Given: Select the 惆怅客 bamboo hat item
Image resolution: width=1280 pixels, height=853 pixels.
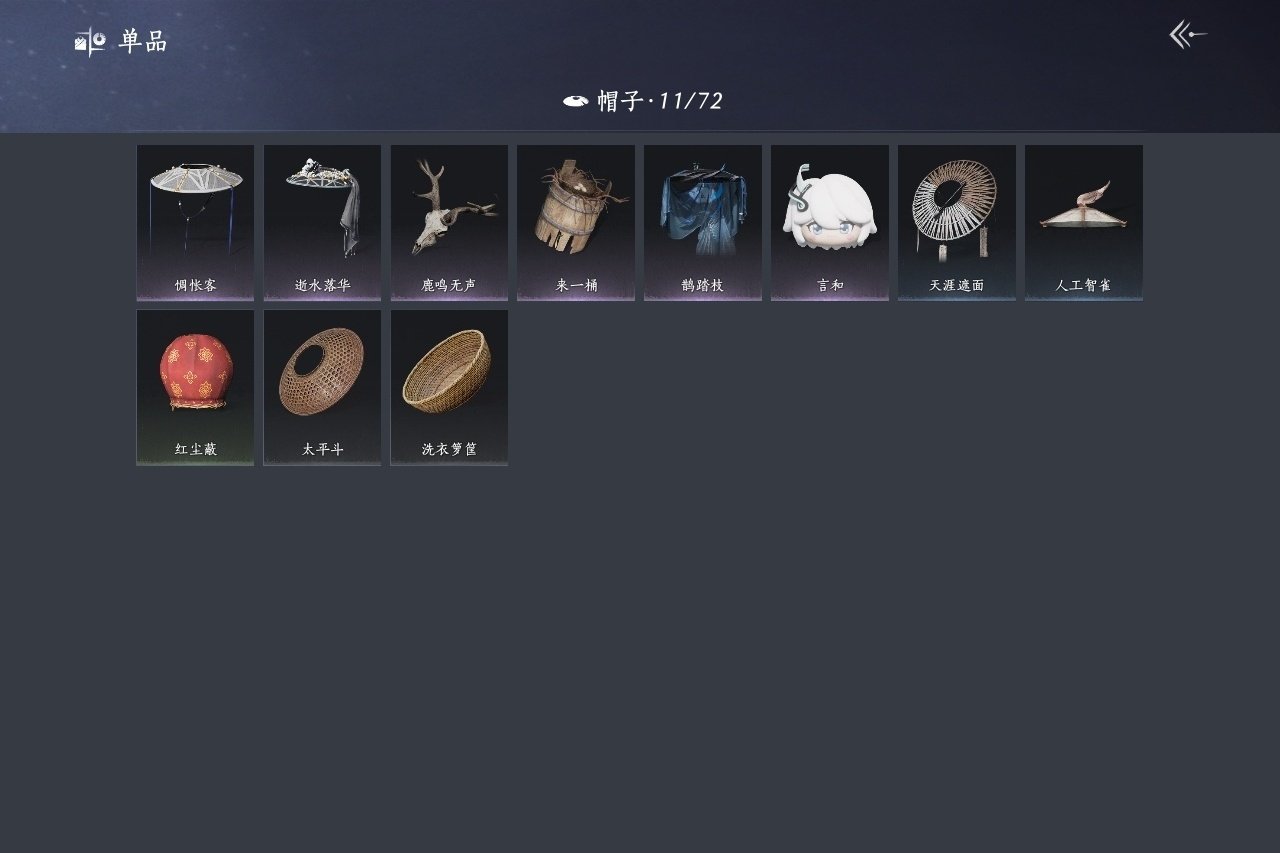Looking at the screenshot, I should 195,222.
